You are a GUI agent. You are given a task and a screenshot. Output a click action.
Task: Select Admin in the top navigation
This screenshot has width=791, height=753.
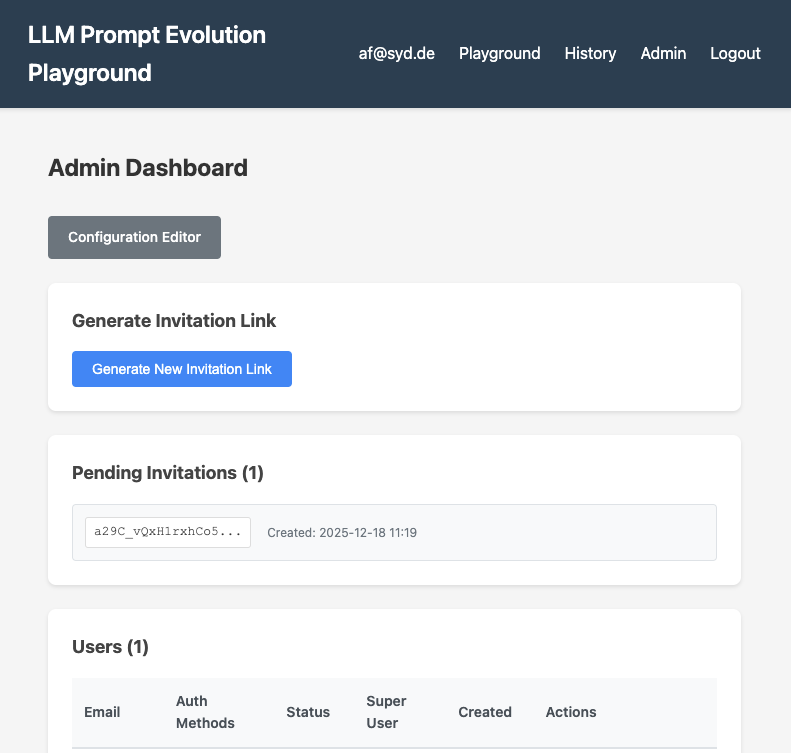coord(663,54)
